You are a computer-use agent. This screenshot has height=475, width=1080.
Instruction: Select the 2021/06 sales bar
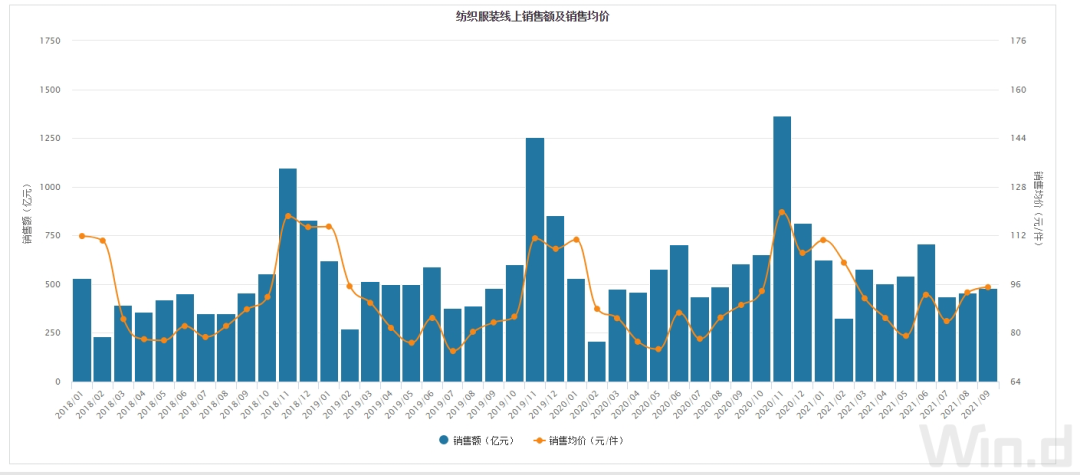pos(926,312)
